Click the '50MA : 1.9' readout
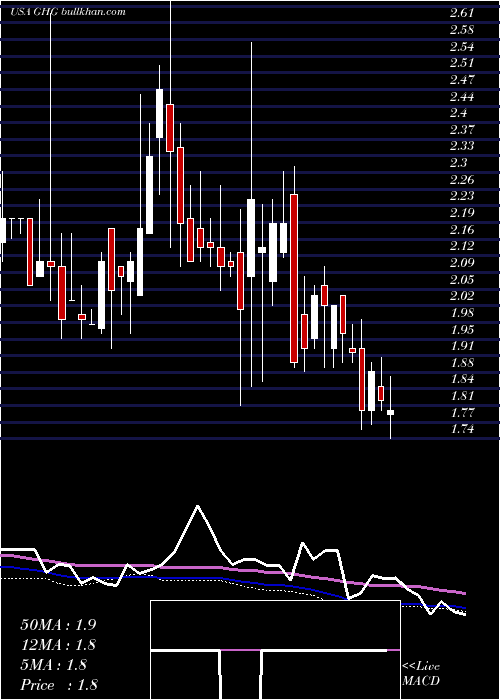Screen dimensions: 500x700 click(58, 625)
